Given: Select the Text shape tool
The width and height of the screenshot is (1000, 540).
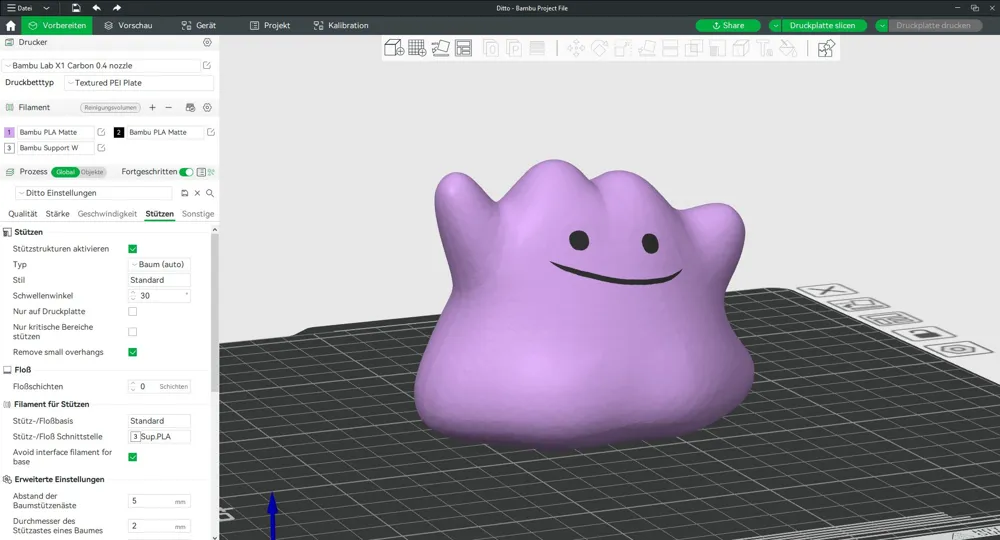Looking at the screenshot, I should click(764, 48).
